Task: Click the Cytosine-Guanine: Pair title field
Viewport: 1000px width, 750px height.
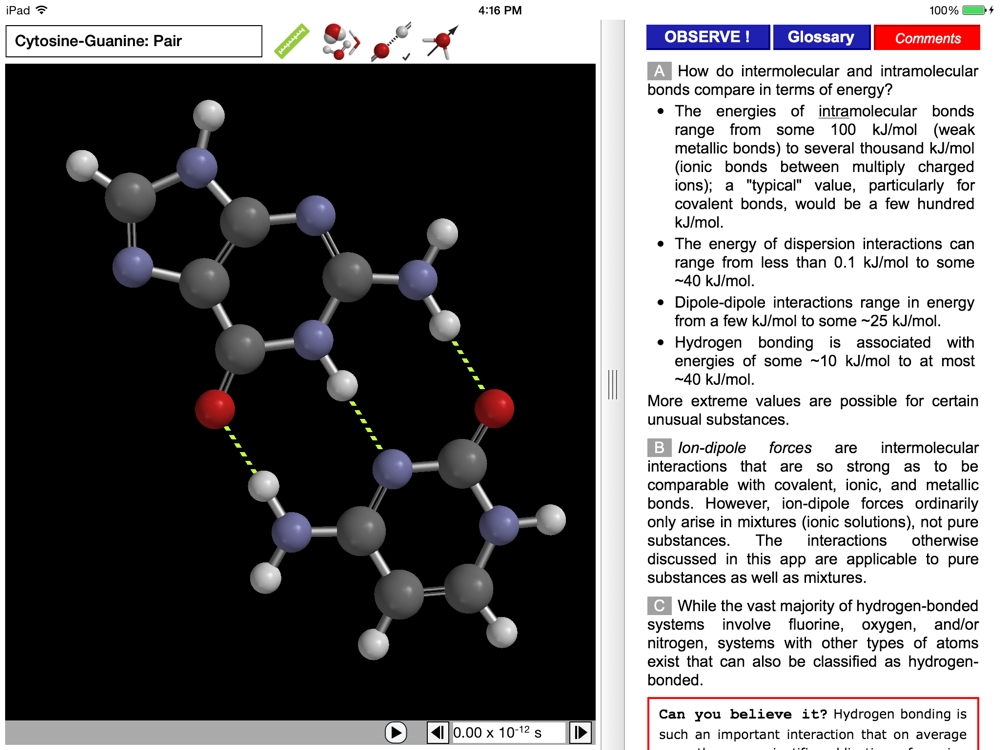Action: pyautogui.click(x=134, y=42)
